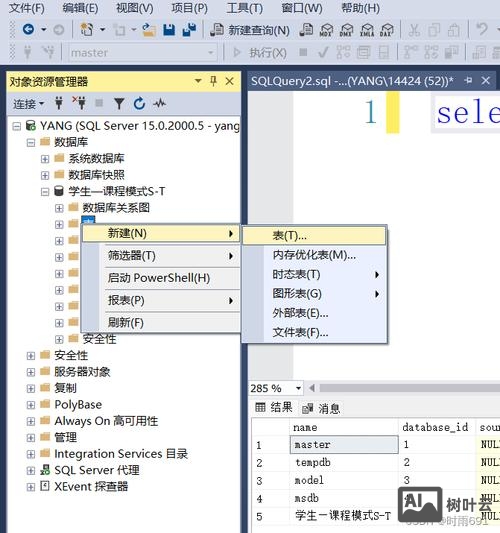500x533 pixels.
Task: Click the Execute (执行) button
Action: tap(260, 53)
